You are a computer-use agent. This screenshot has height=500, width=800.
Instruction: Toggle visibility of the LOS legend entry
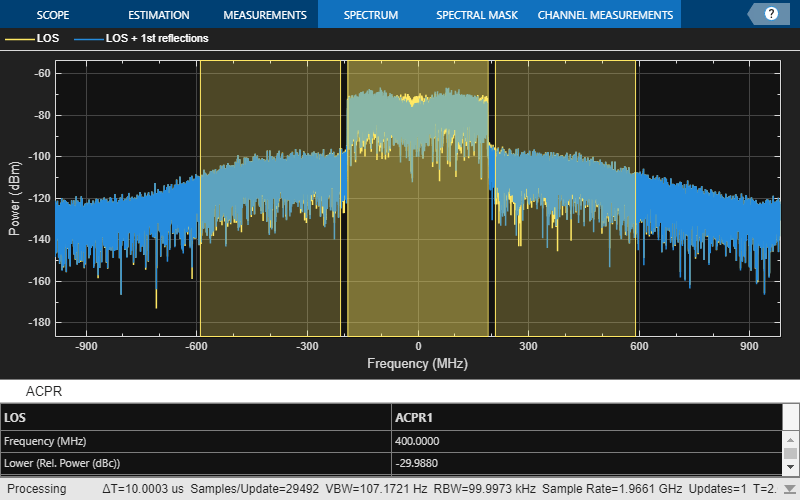(x=48, y=39)
